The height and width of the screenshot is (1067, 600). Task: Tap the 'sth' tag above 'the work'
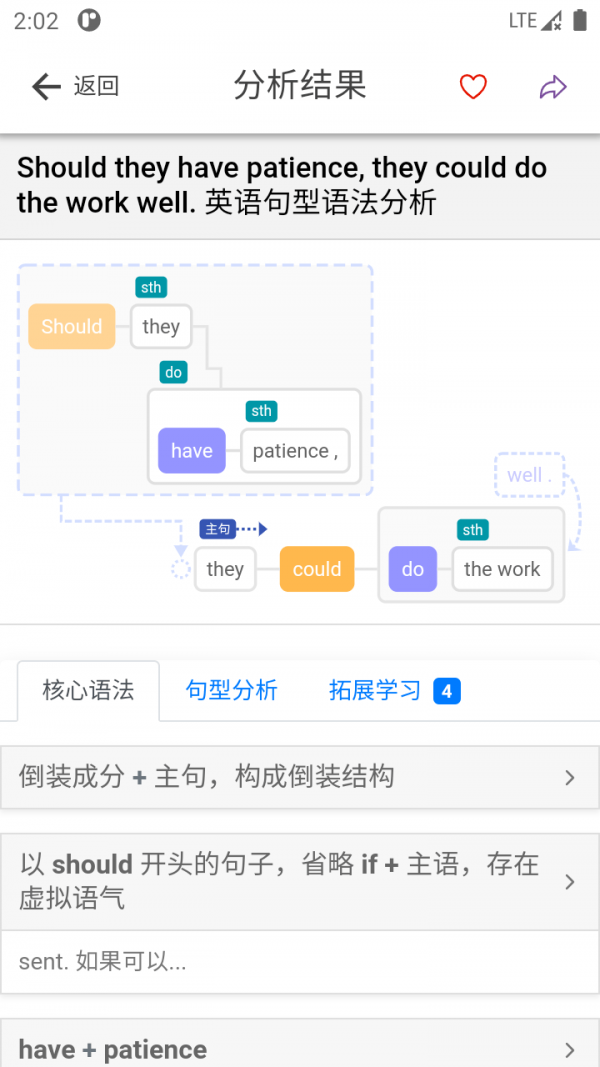point(473,530)
